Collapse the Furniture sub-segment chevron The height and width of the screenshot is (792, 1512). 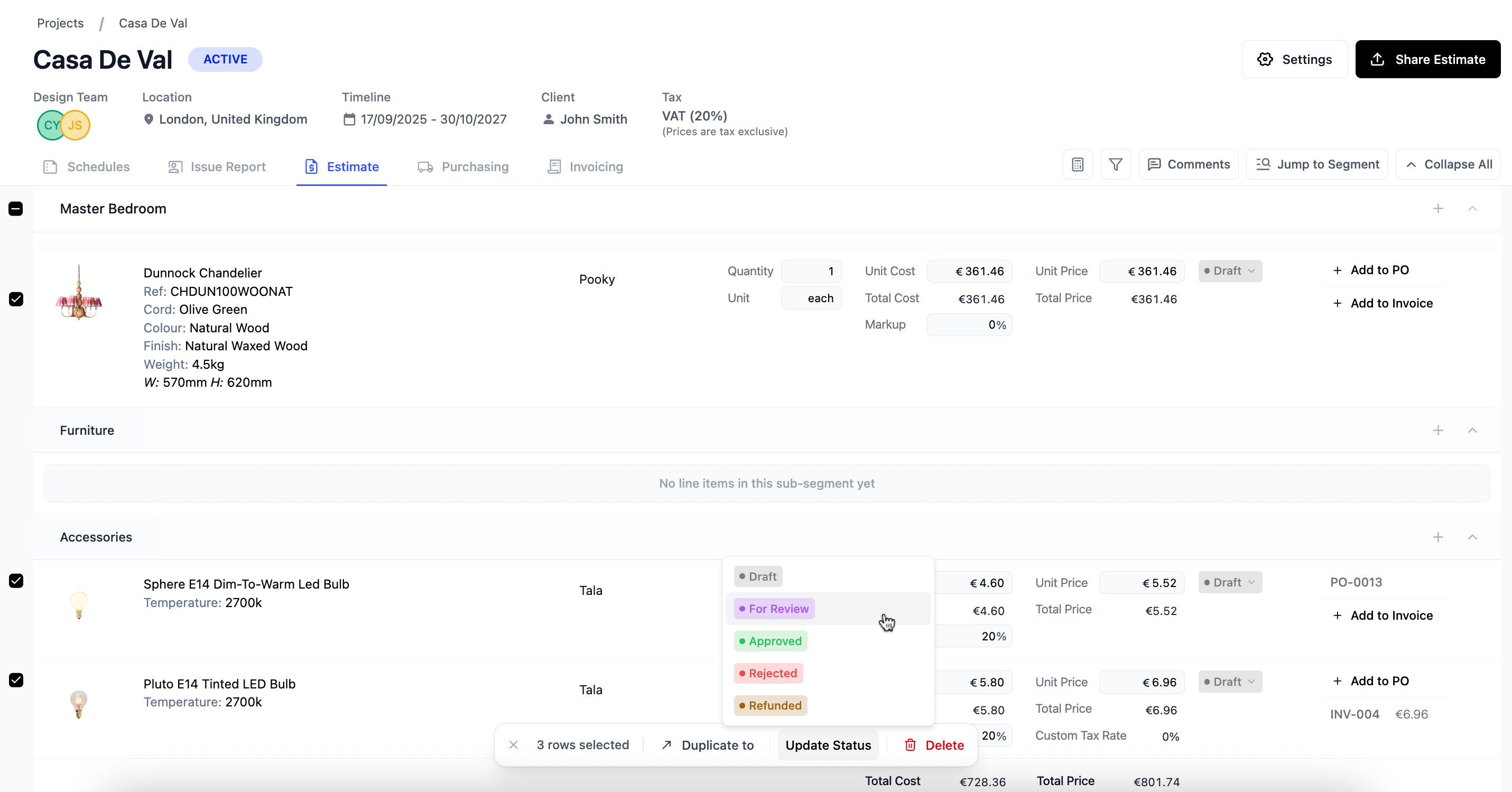[1473, 431]
